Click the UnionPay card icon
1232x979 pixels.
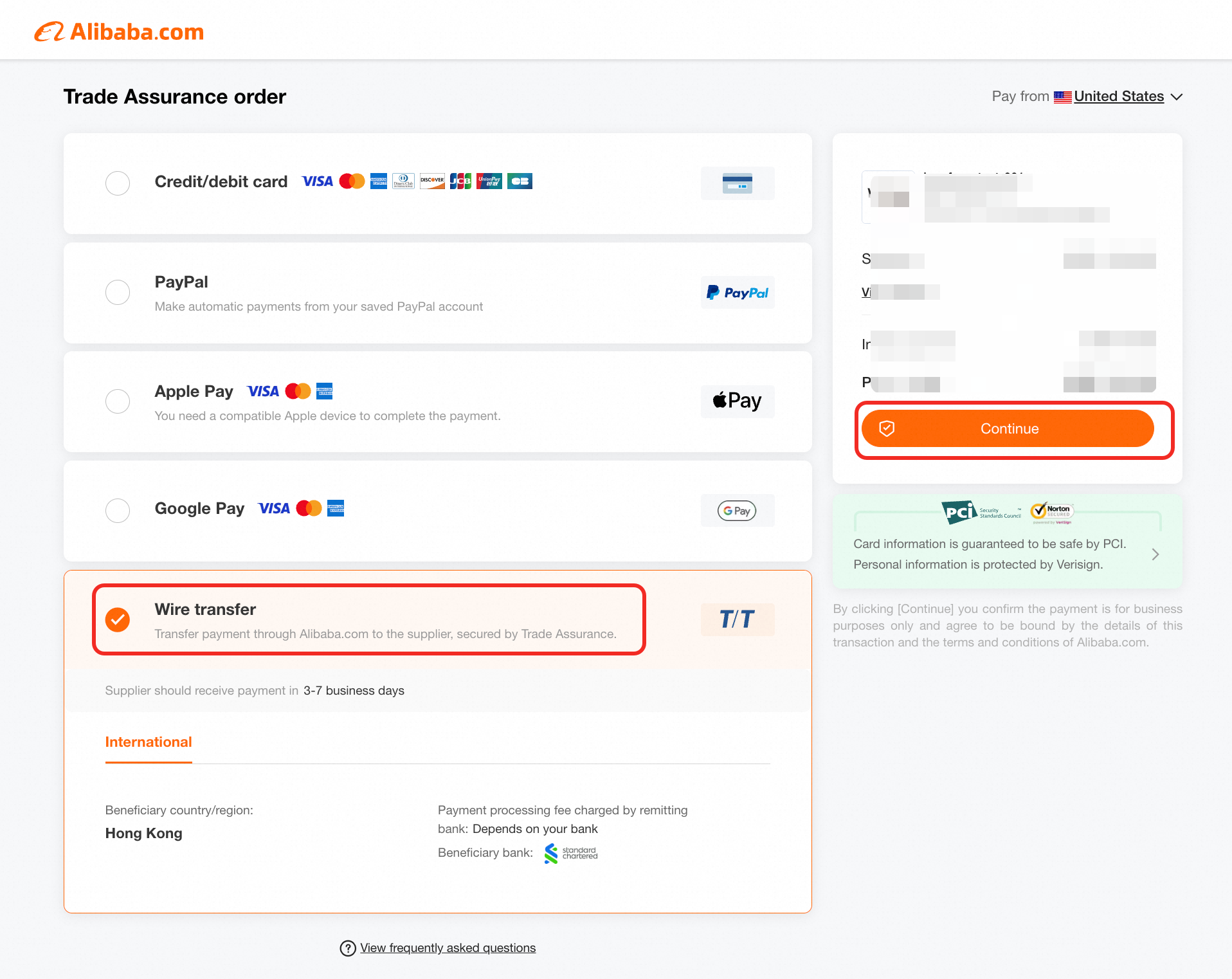[x=489, y=181]
